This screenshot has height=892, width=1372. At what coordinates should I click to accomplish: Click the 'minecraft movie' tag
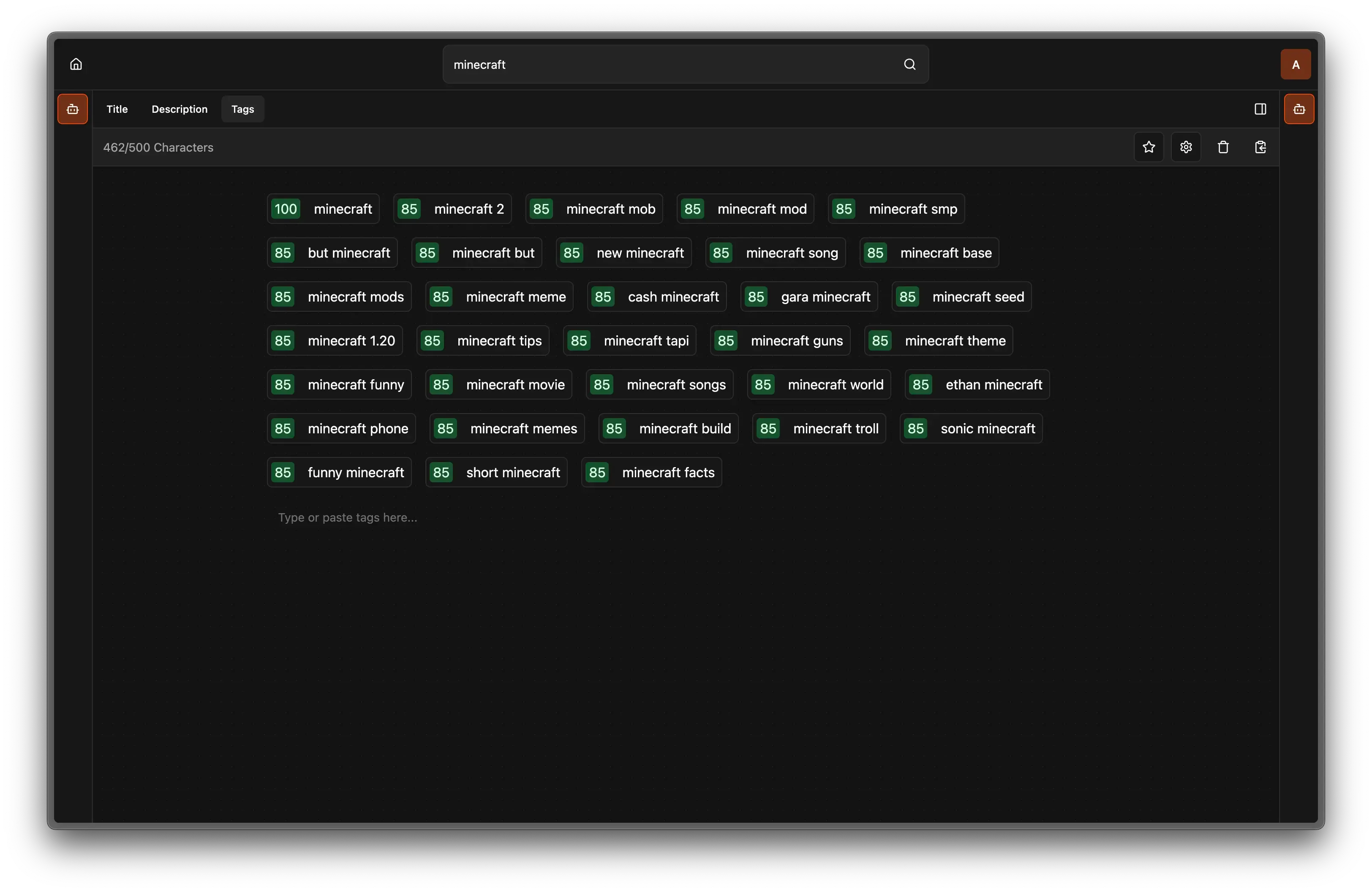click(498, 384)
